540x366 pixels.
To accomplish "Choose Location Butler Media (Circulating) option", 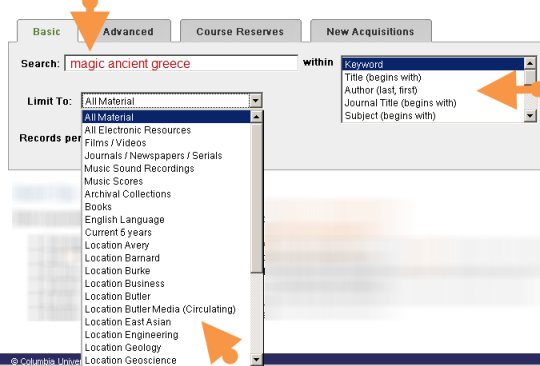I will tap(167, 309).
